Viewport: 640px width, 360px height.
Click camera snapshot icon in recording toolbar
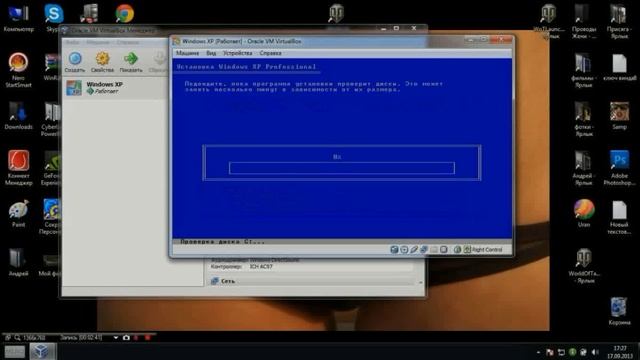point(126,338)
